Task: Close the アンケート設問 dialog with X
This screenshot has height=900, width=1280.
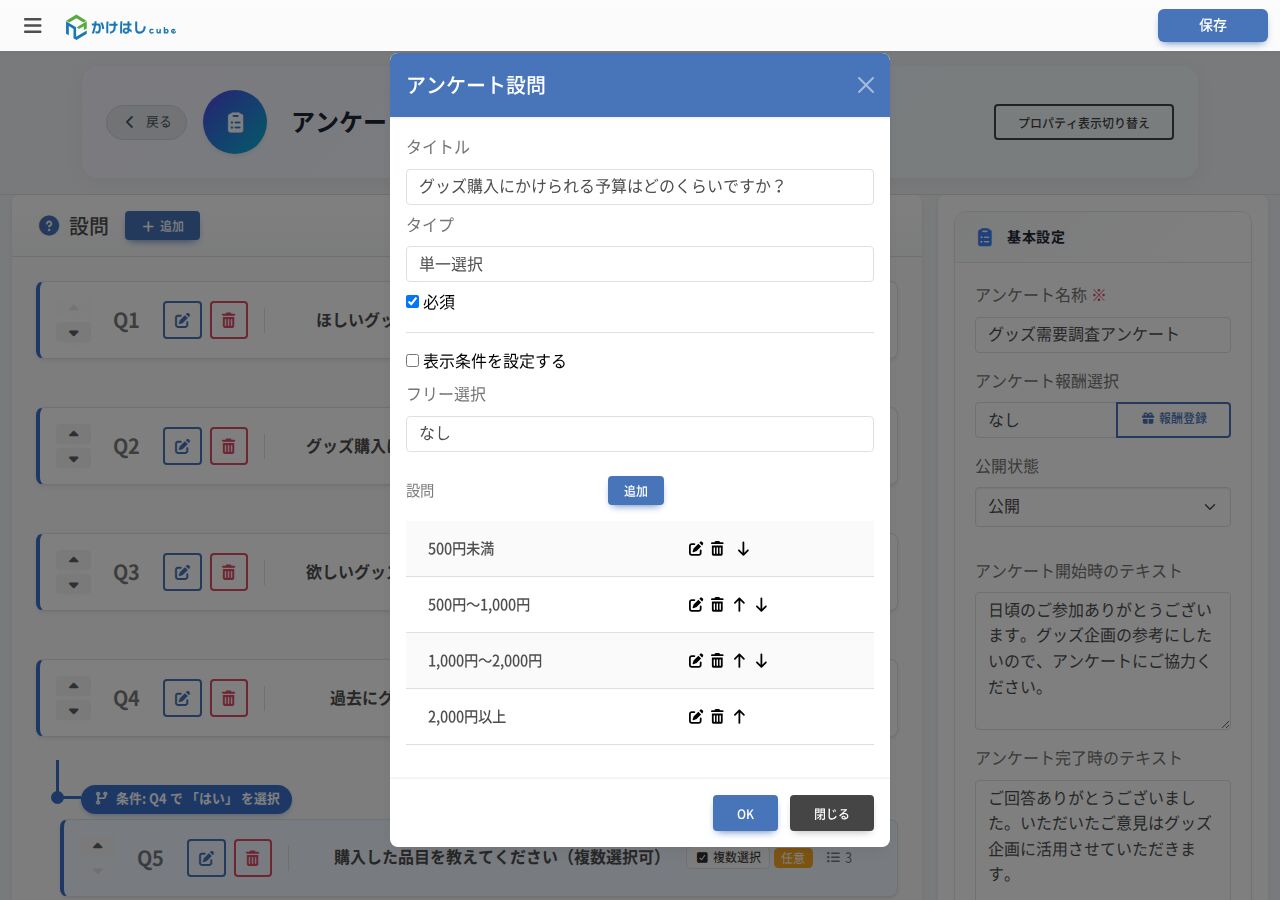Action: tap(866, 85)
